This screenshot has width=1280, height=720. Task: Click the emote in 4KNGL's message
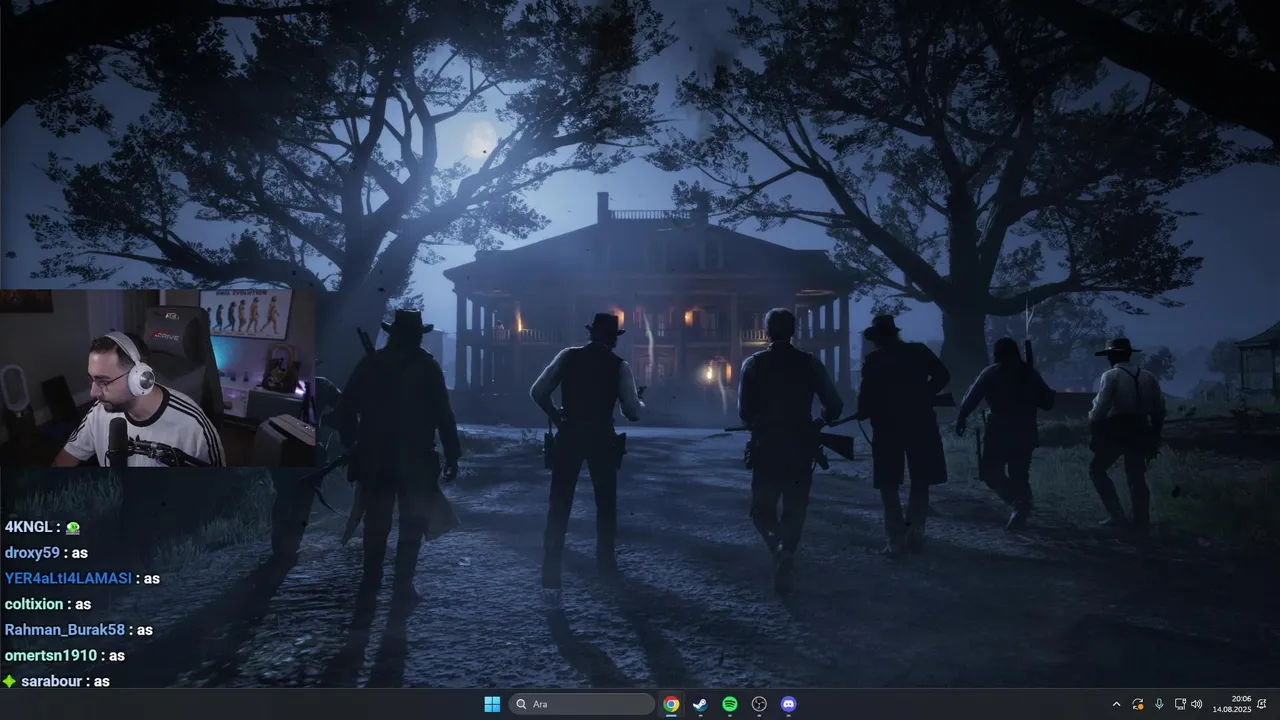[72, 527]
